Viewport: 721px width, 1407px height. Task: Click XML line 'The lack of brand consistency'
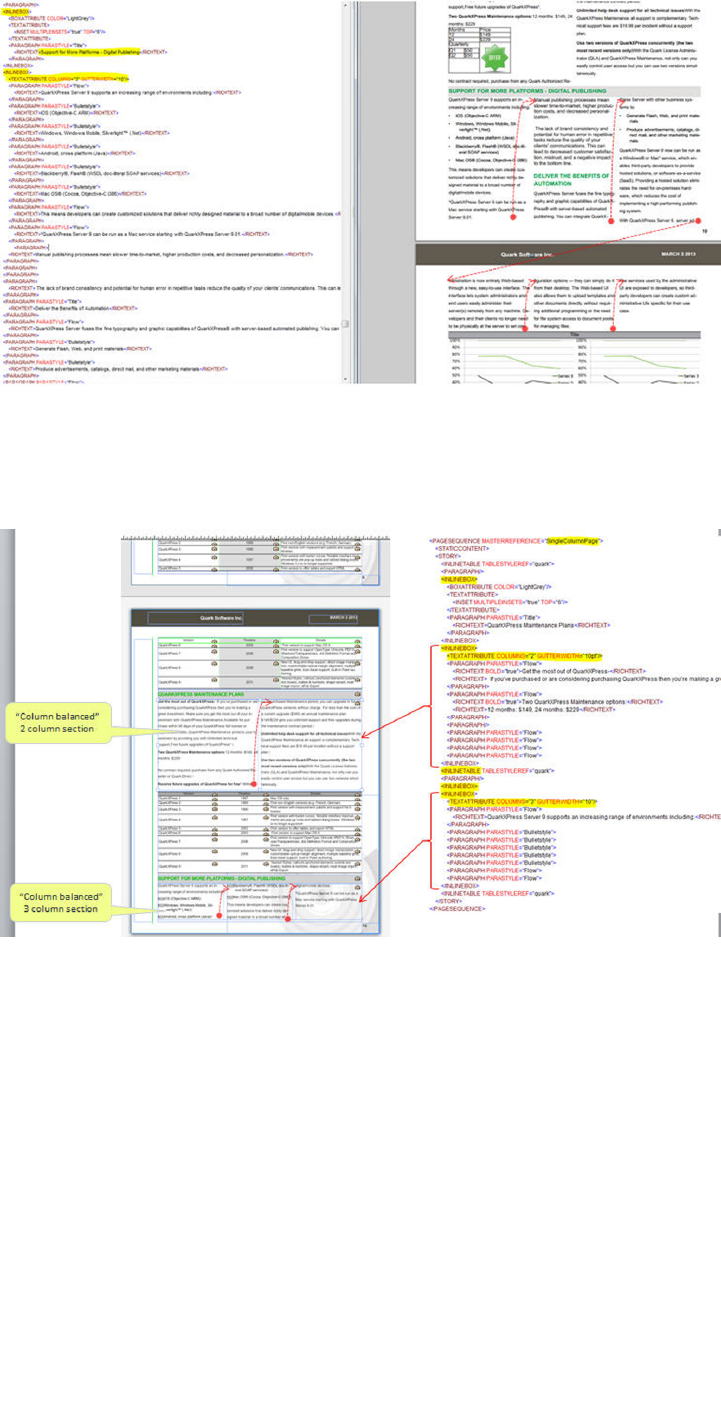(x=175, y=289)
